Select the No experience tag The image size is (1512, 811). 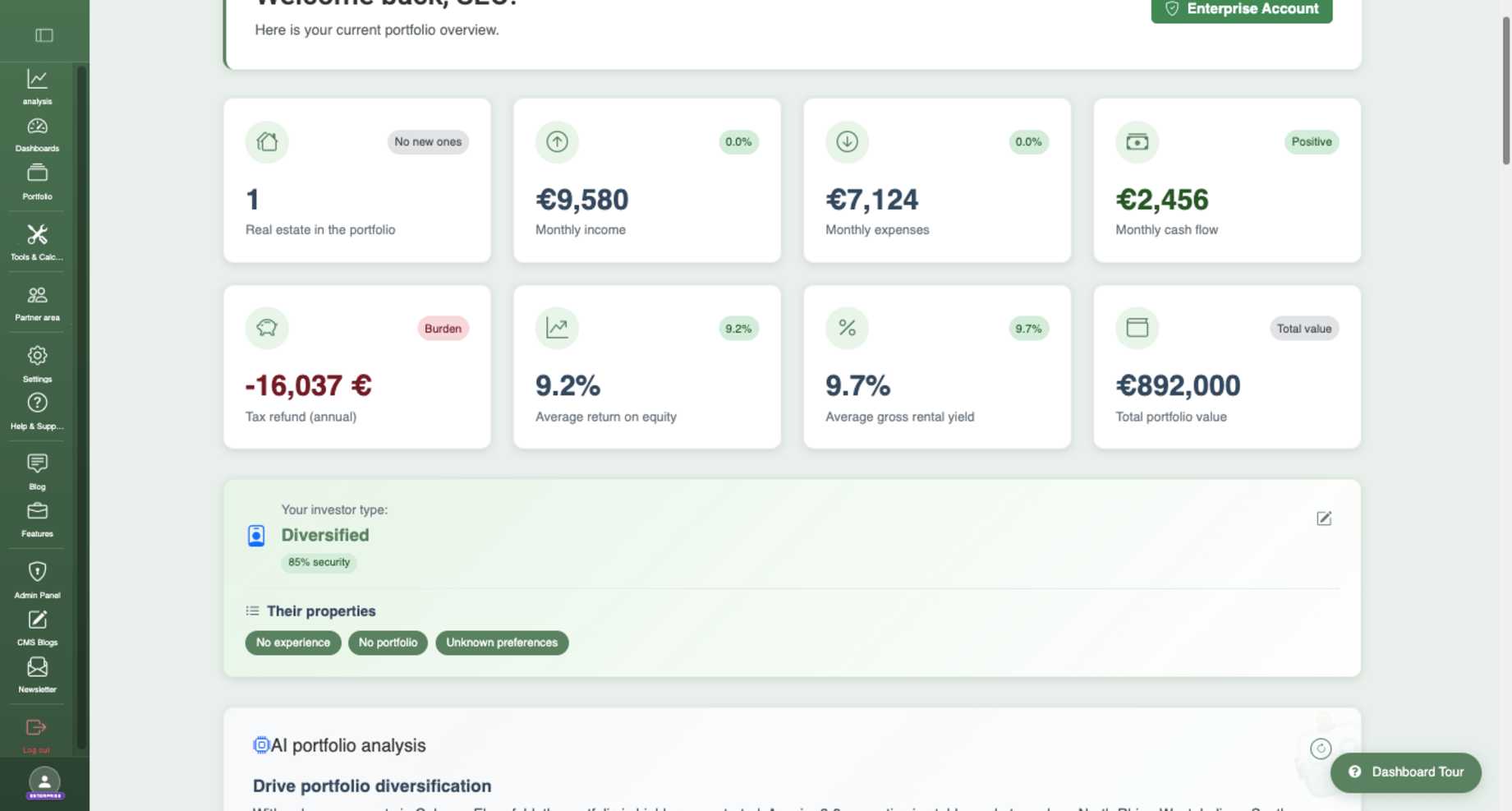[x=292, y=643]
